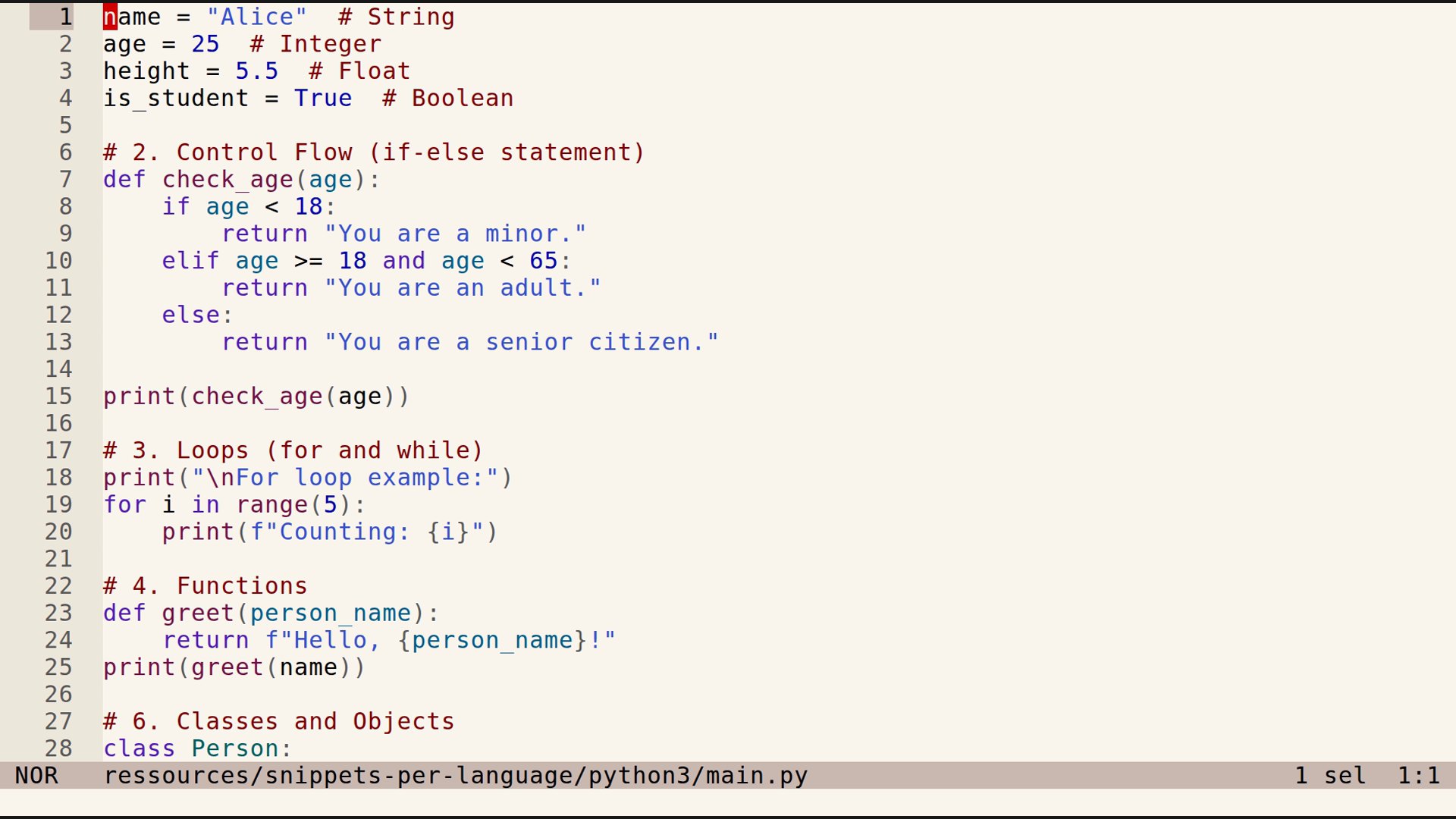Select the print(check_age(age)) call
1456x819 pixels.
point(256,395)
